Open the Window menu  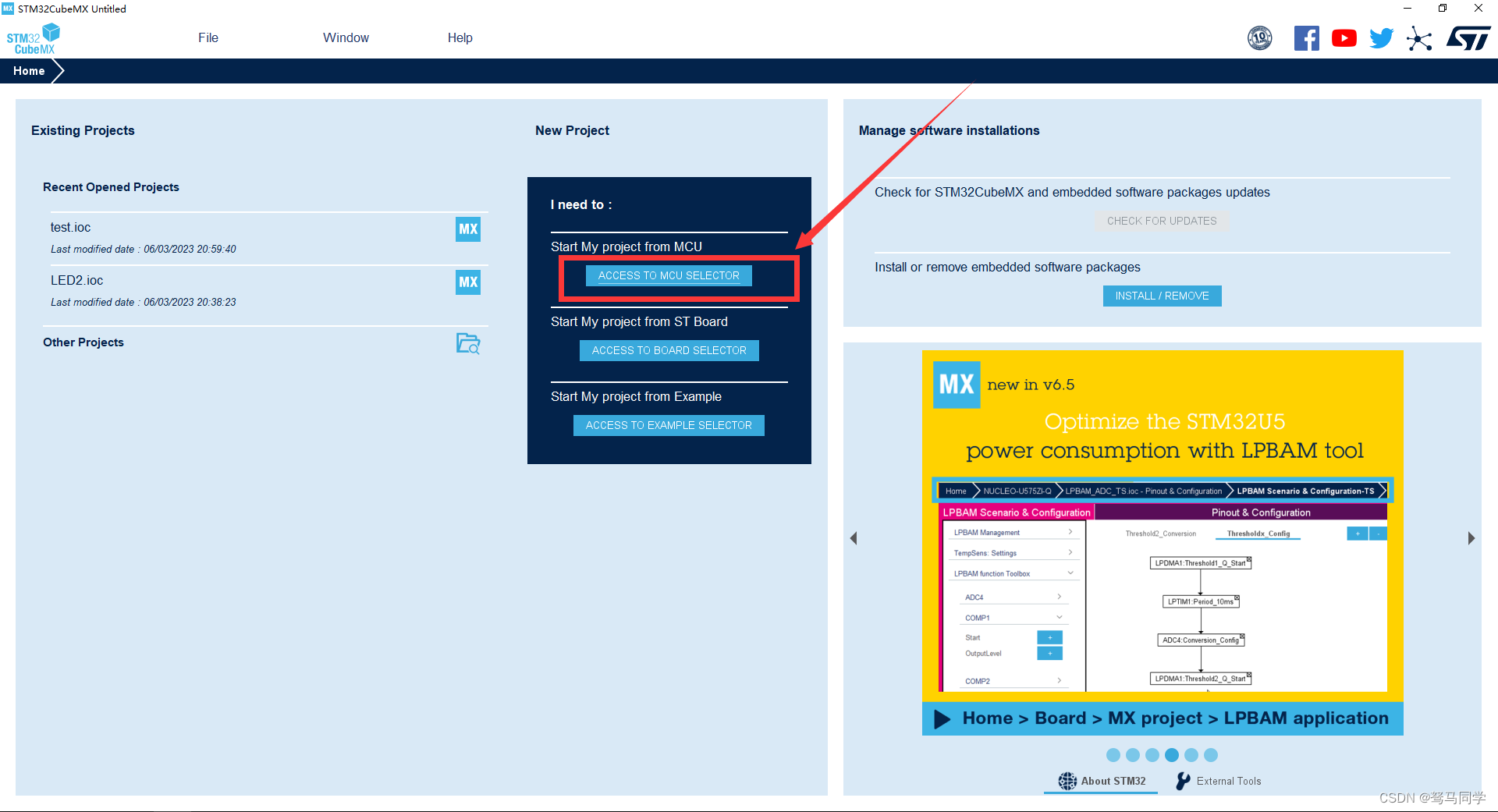346,37
